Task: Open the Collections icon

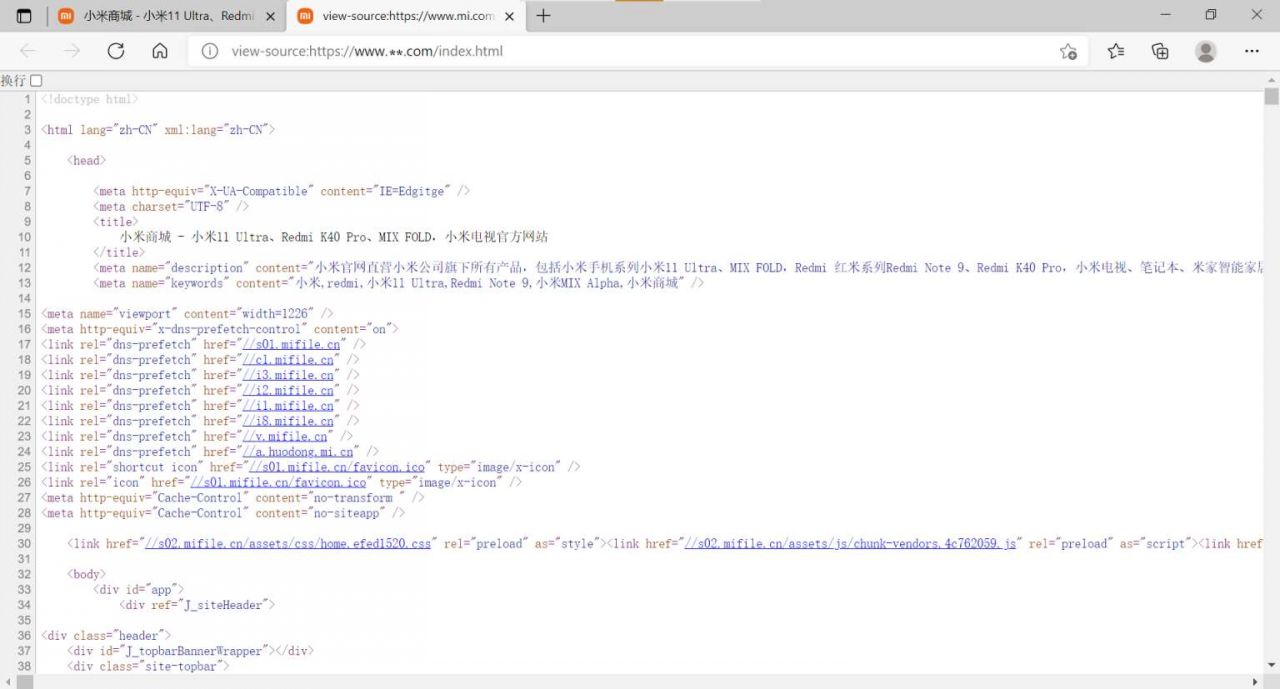Action: coord(1160,51)
